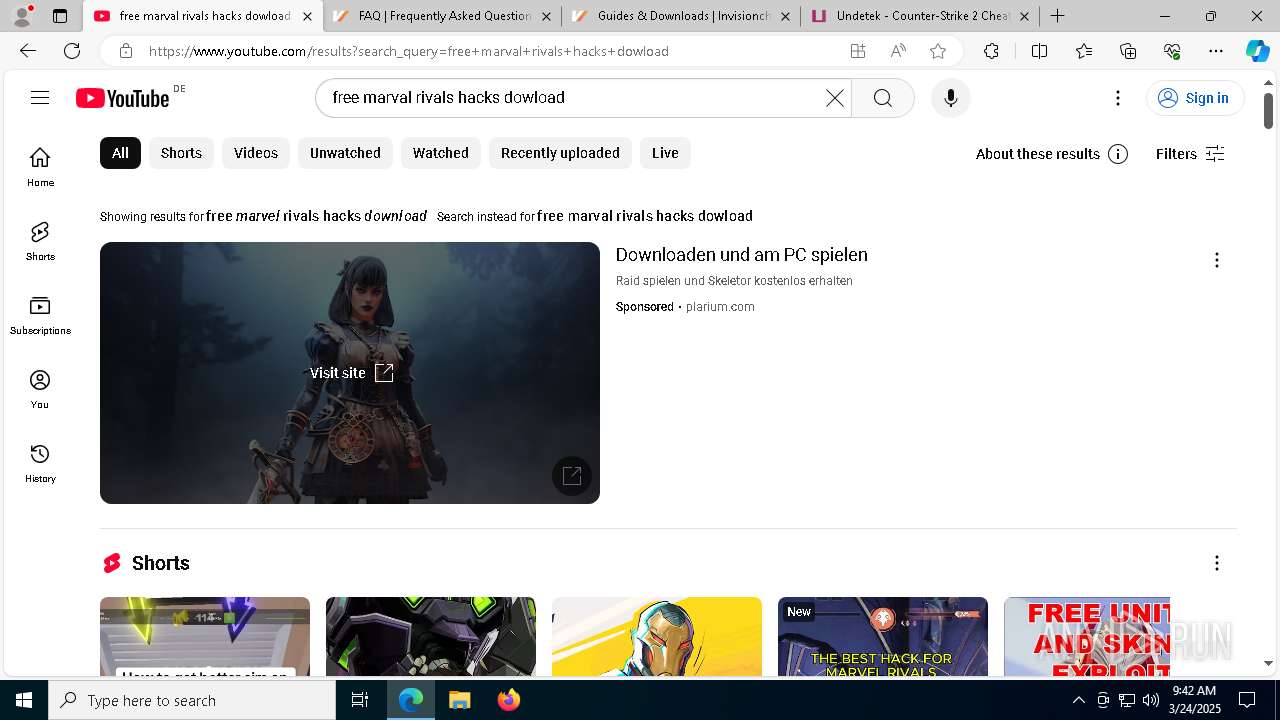Click the Sign in button
This screenshot has height=720, width=1280.
point(1194,97)
